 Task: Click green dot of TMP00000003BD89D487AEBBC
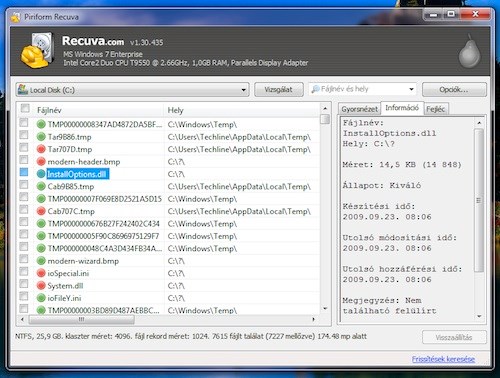pos(41,310)
